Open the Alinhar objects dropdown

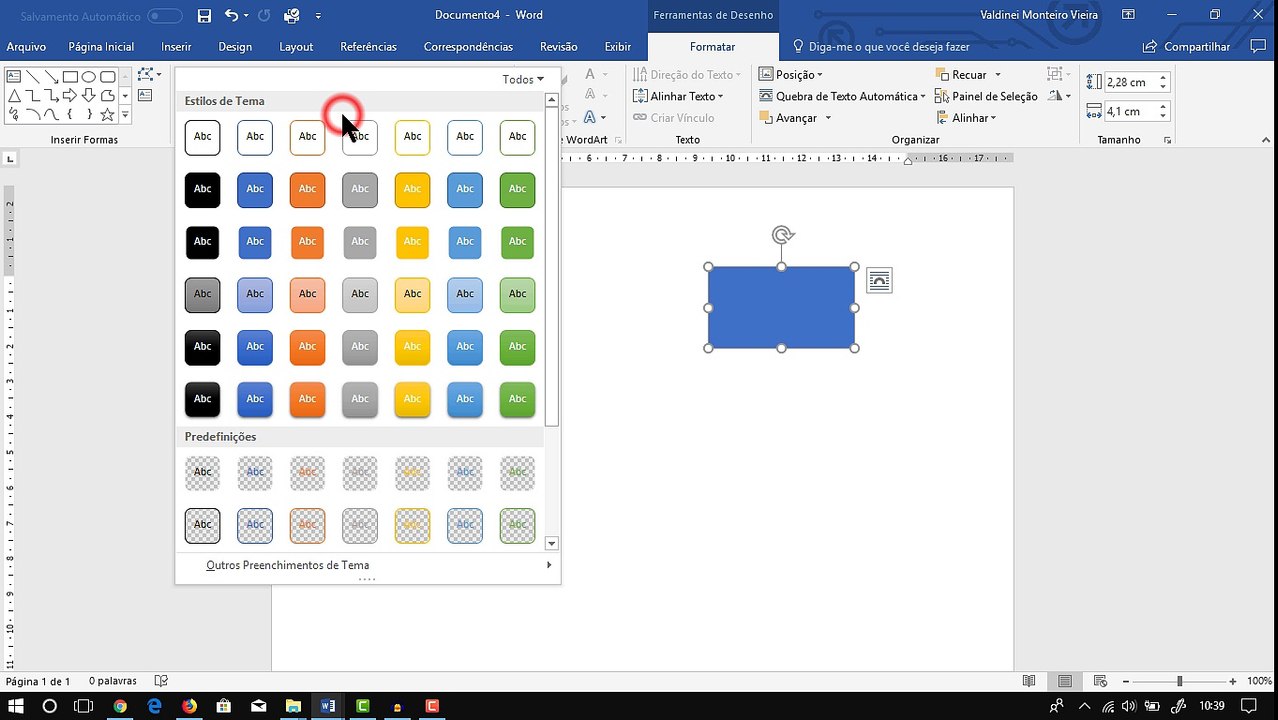tap(966, 118)
